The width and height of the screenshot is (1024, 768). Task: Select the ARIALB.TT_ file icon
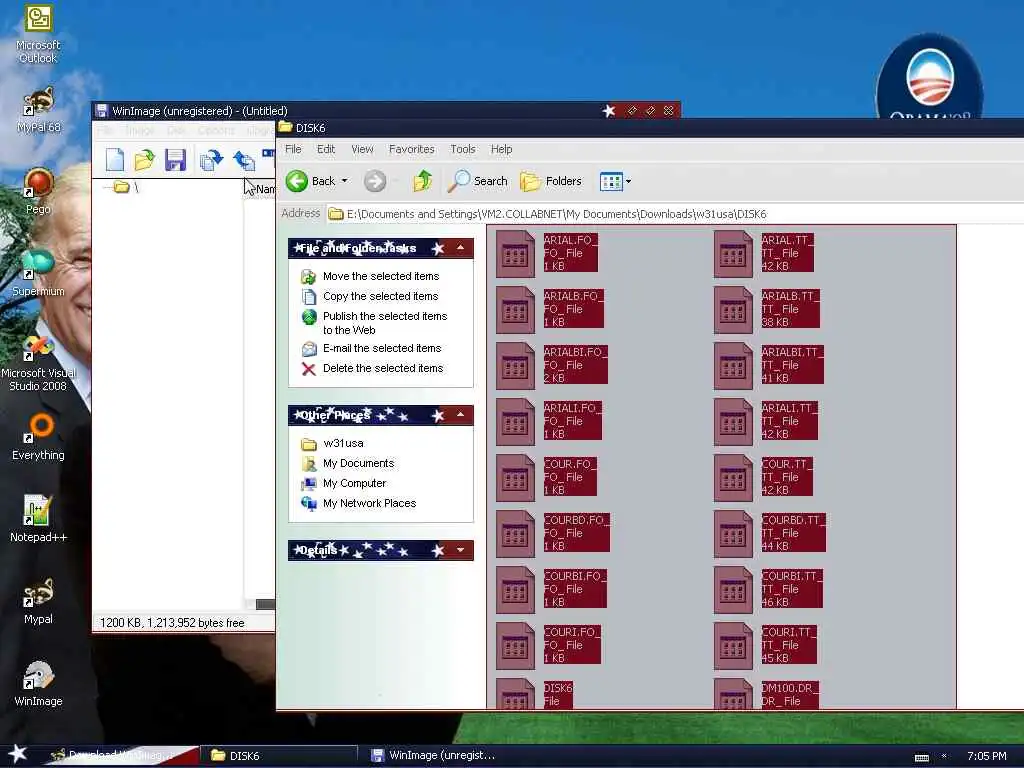(x=733, y=310)
